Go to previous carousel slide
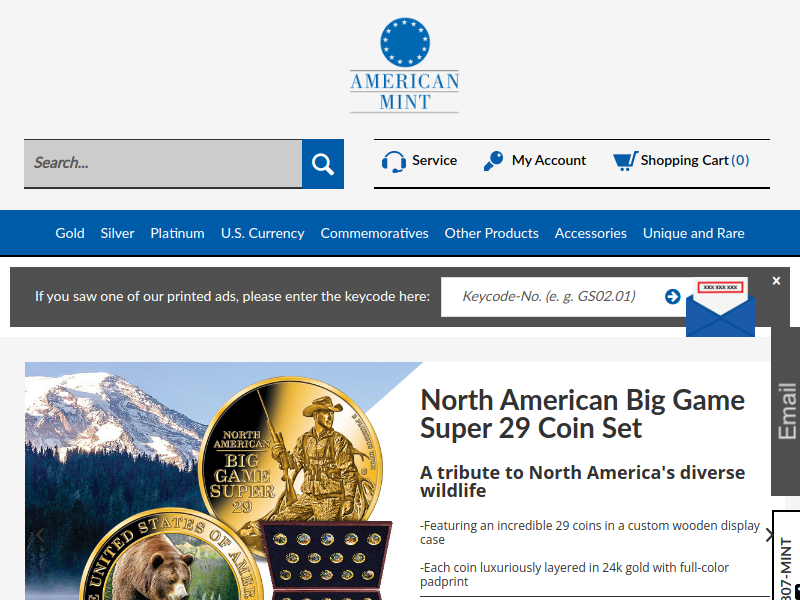Image resolution: width=800 pixels, height=600 pixels. pos(40,535)
